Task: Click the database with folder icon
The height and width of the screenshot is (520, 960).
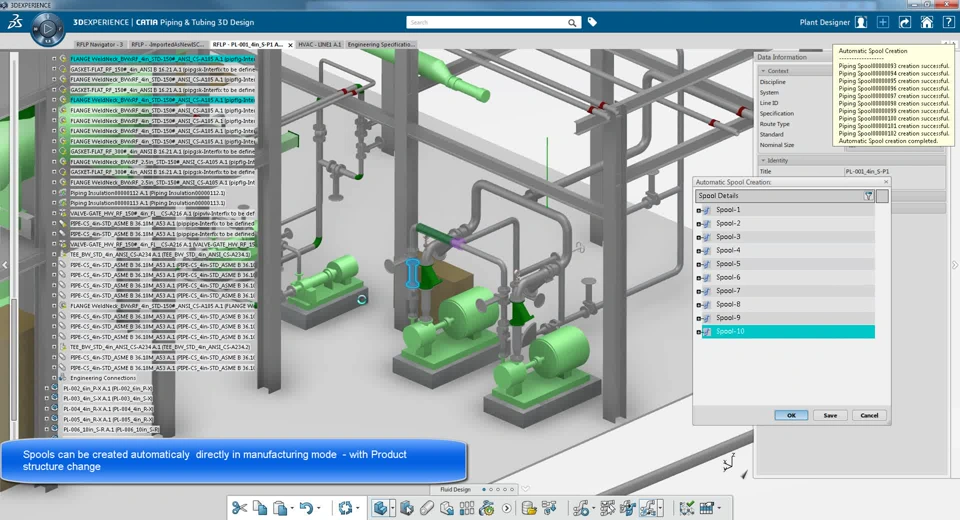Action: (x=529, y=508)
